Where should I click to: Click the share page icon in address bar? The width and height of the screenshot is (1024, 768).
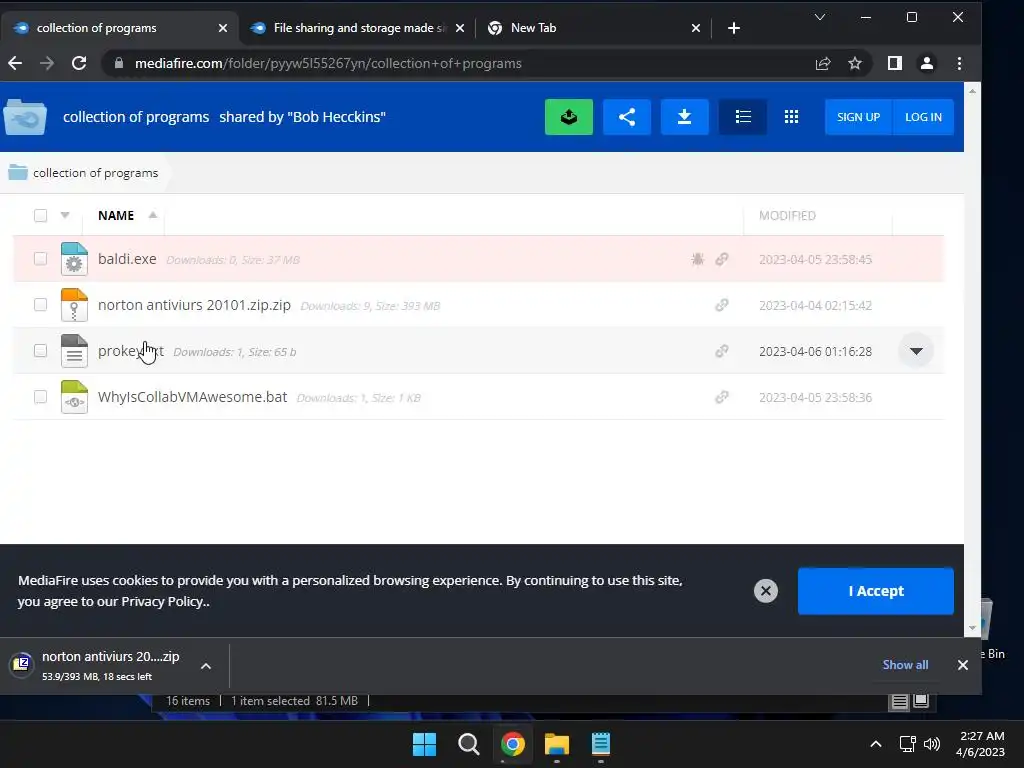pos(823,63)
